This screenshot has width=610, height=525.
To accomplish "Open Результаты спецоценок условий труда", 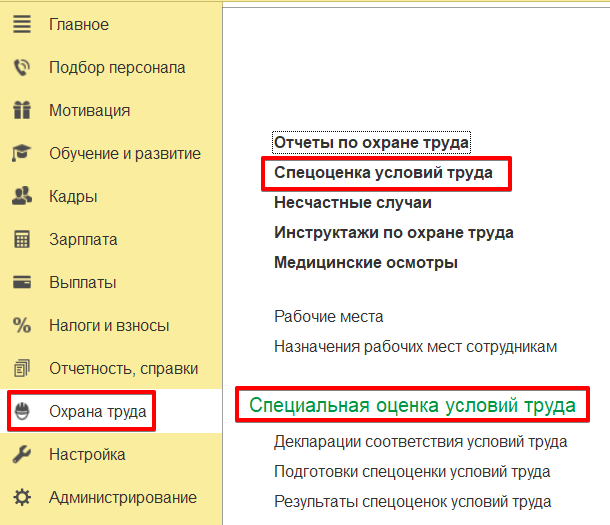I will click(x=412, y=502).
